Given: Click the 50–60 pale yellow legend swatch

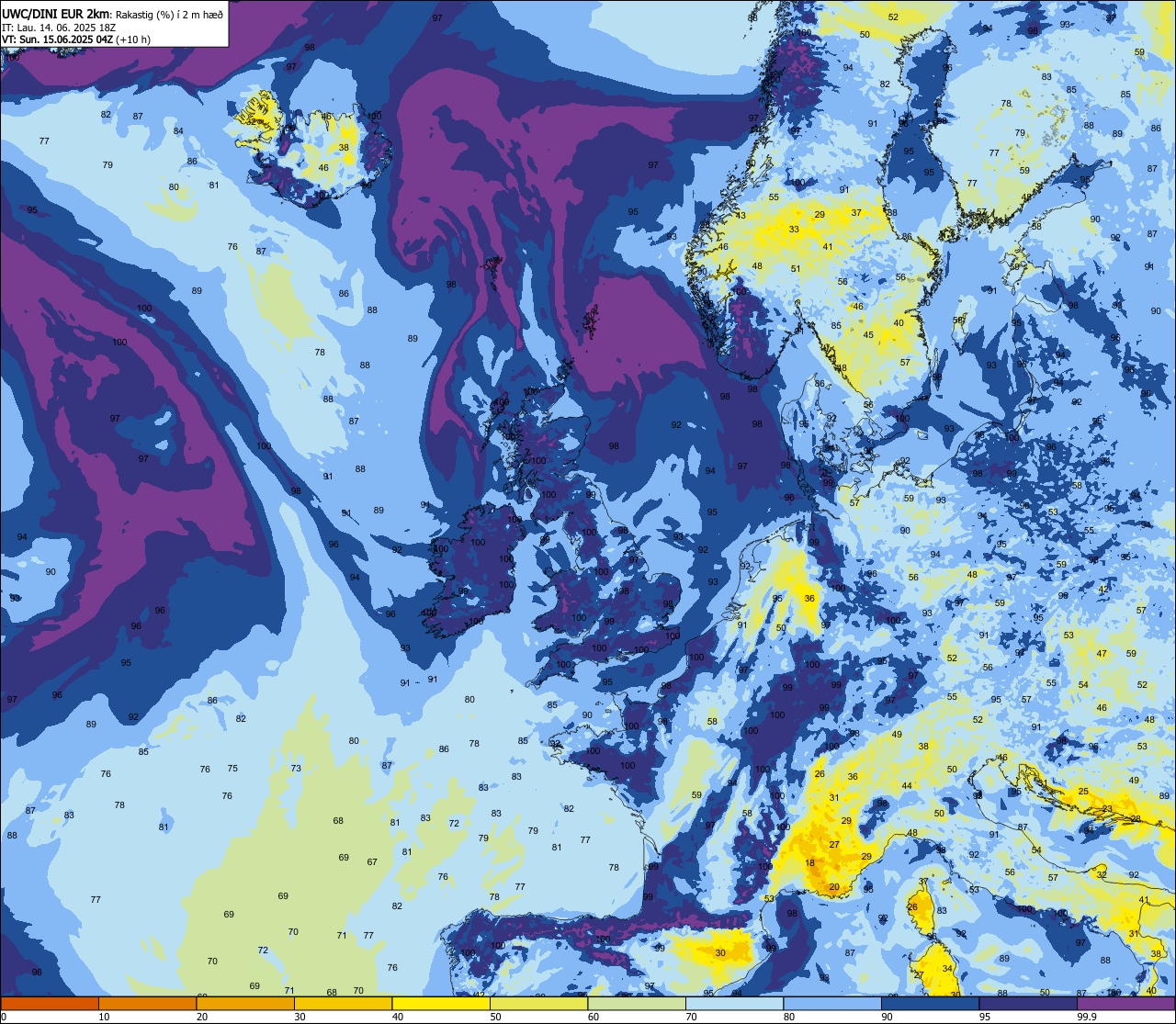Looking at the screenshot, I should 538,1003.
